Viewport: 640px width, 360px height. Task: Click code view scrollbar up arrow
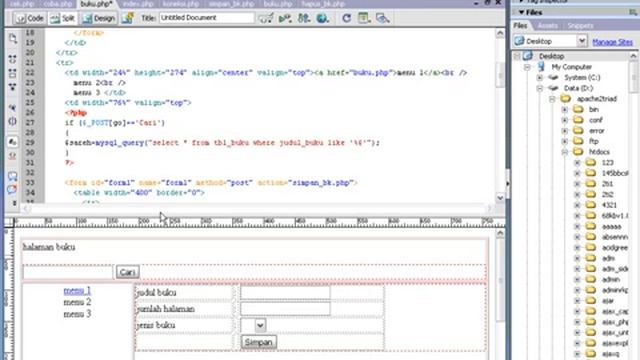point(500,33)
